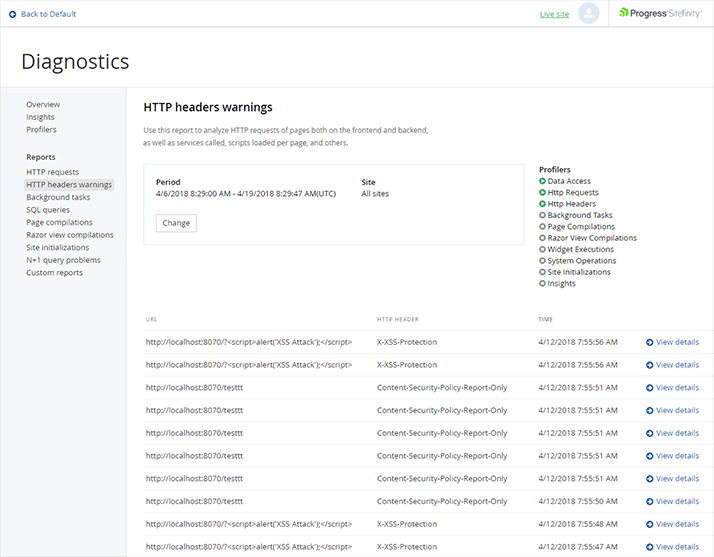
Task: Click View details arrow icon for 7:55:48 AM row
Action: point(650,524)
